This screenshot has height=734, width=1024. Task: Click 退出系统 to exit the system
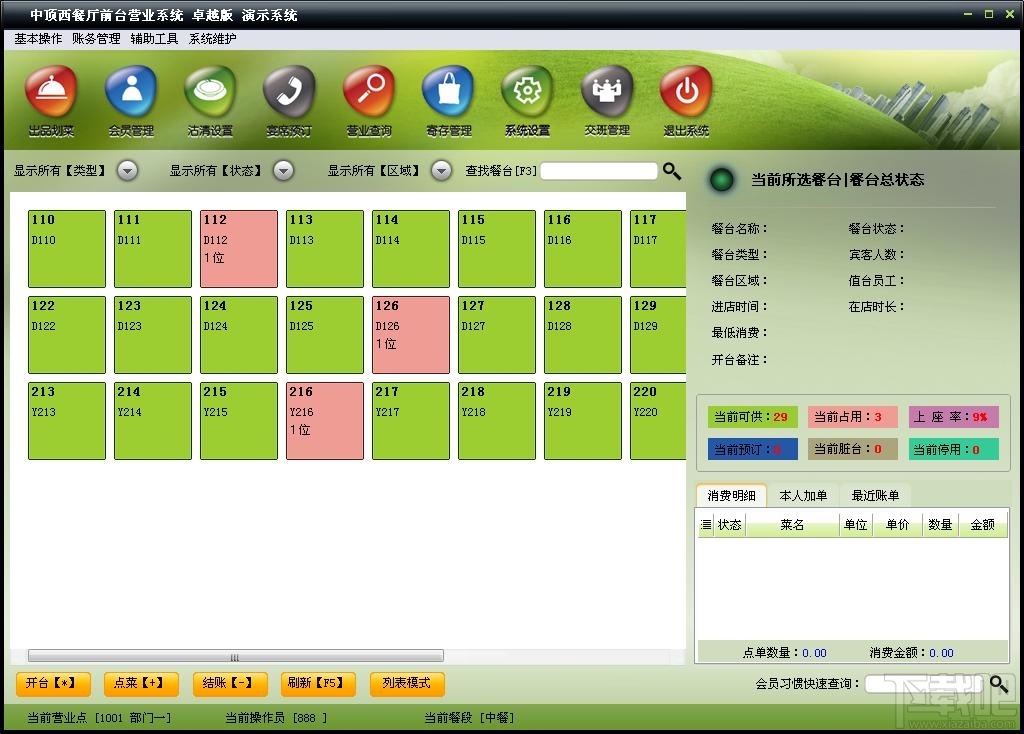pyautogui.click(x=685, y=95)
